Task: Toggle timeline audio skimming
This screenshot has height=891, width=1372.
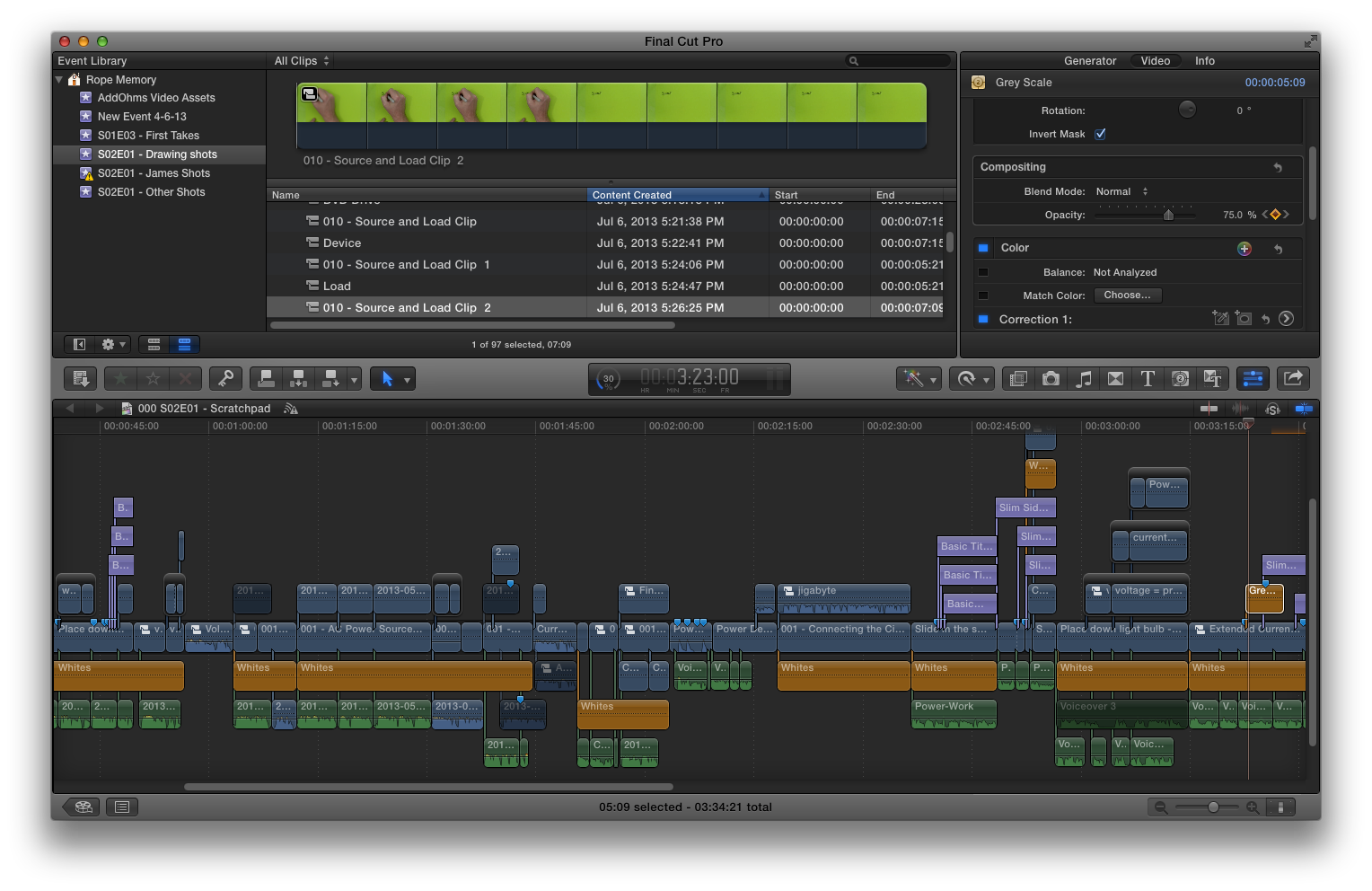Action: tap(1241, 409)
